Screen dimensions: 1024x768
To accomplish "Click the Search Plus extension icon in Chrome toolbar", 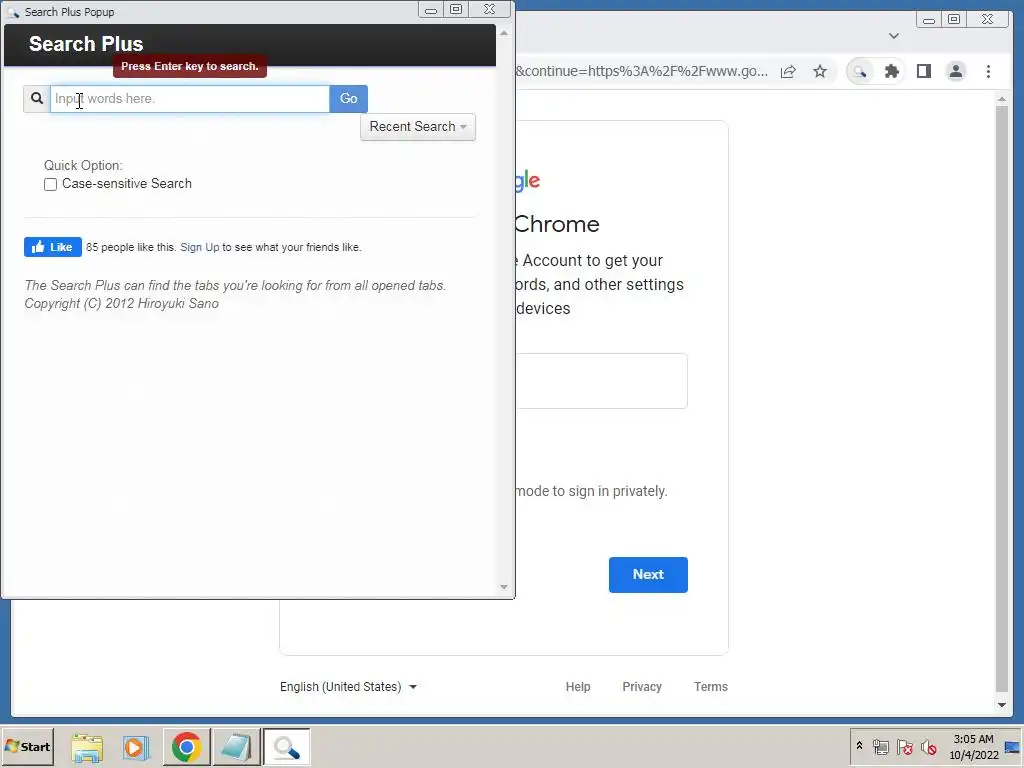I will 860,71.
